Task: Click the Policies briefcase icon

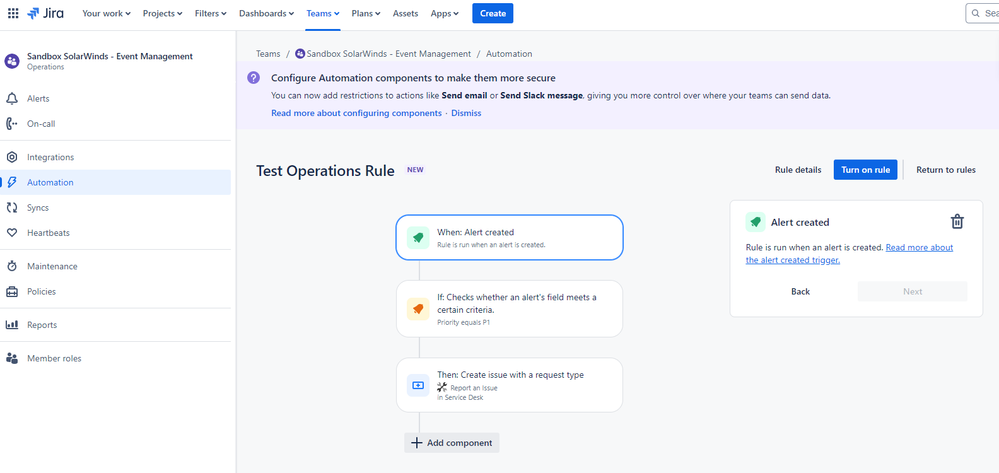Action: pos(11,292)
